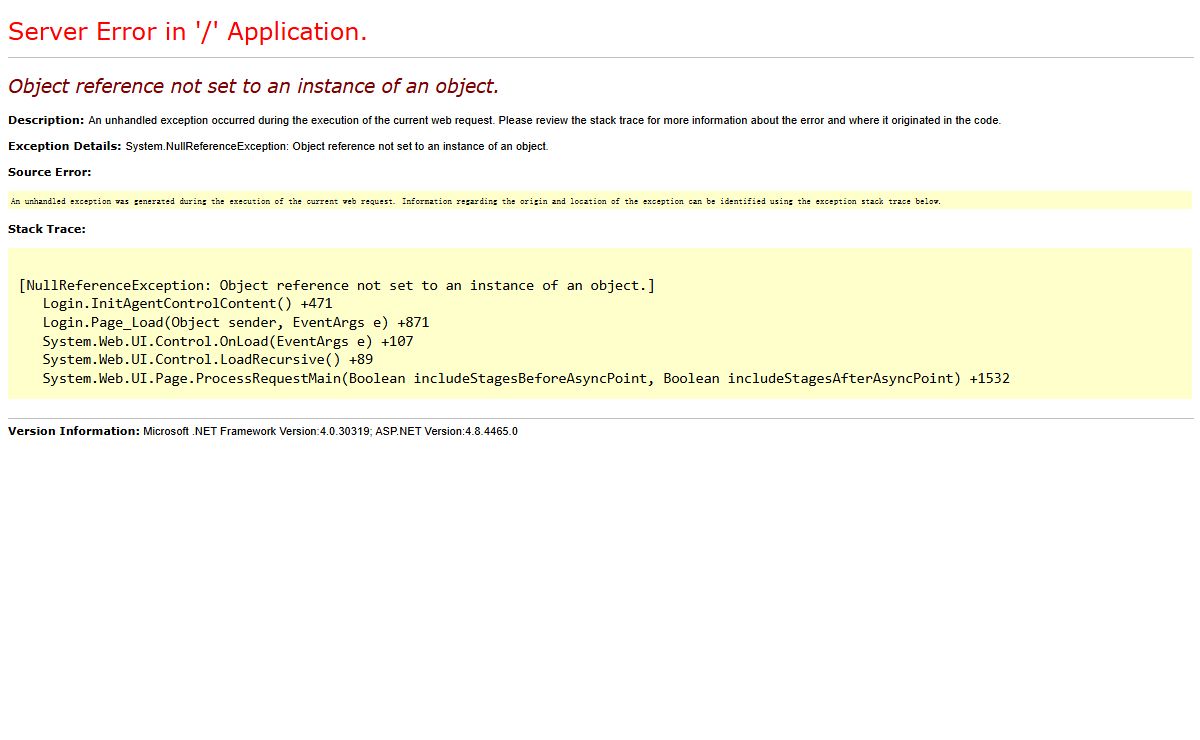The width and height of the screenshot is (1200, 740).
Task: Click the "Description:" label
Action: coord(46,120)
